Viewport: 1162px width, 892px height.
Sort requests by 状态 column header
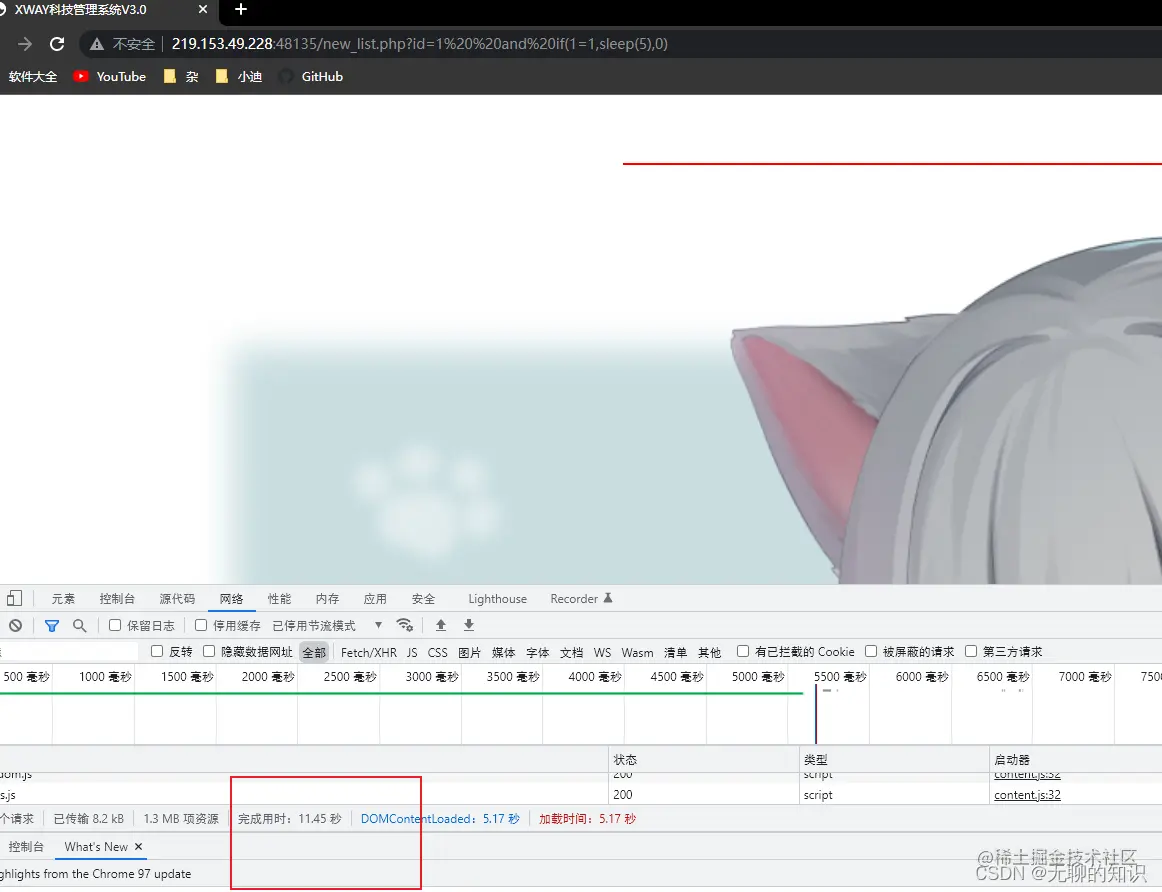(x=703, y=759)
